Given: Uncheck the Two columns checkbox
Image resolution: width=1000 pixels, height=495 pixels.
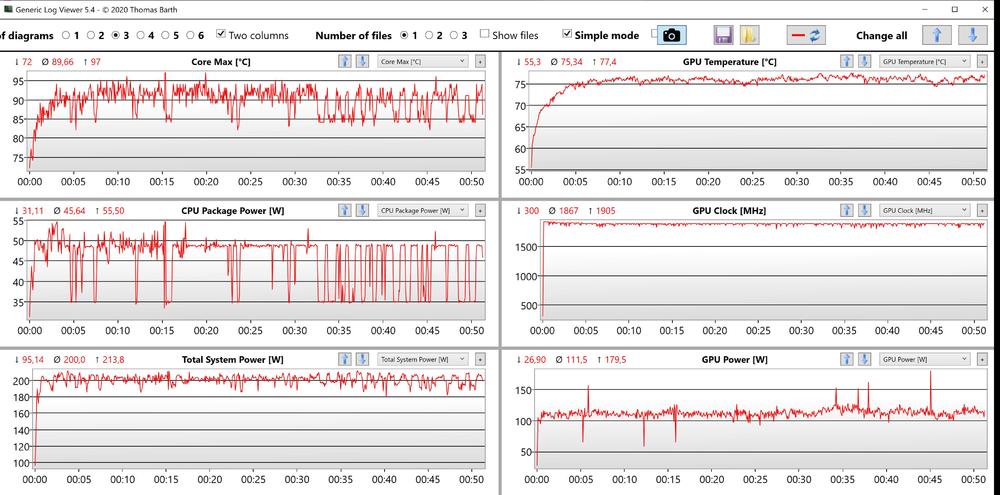Looking at the screenshot, I should (x=221, y=35).
